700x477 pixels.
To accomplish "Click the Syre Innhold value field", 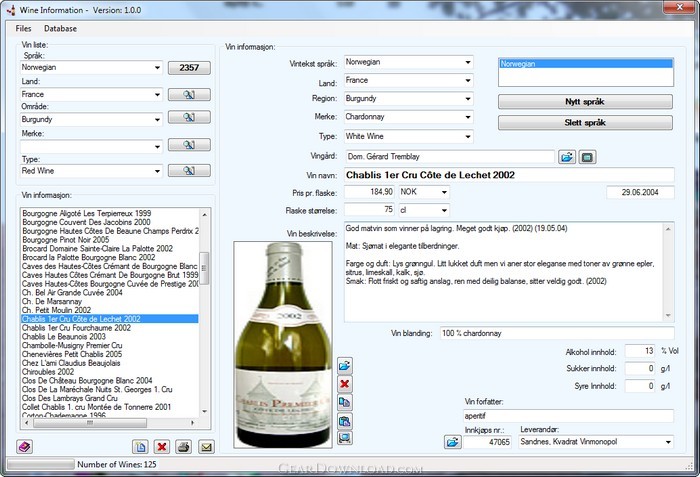I will point(640,386).
